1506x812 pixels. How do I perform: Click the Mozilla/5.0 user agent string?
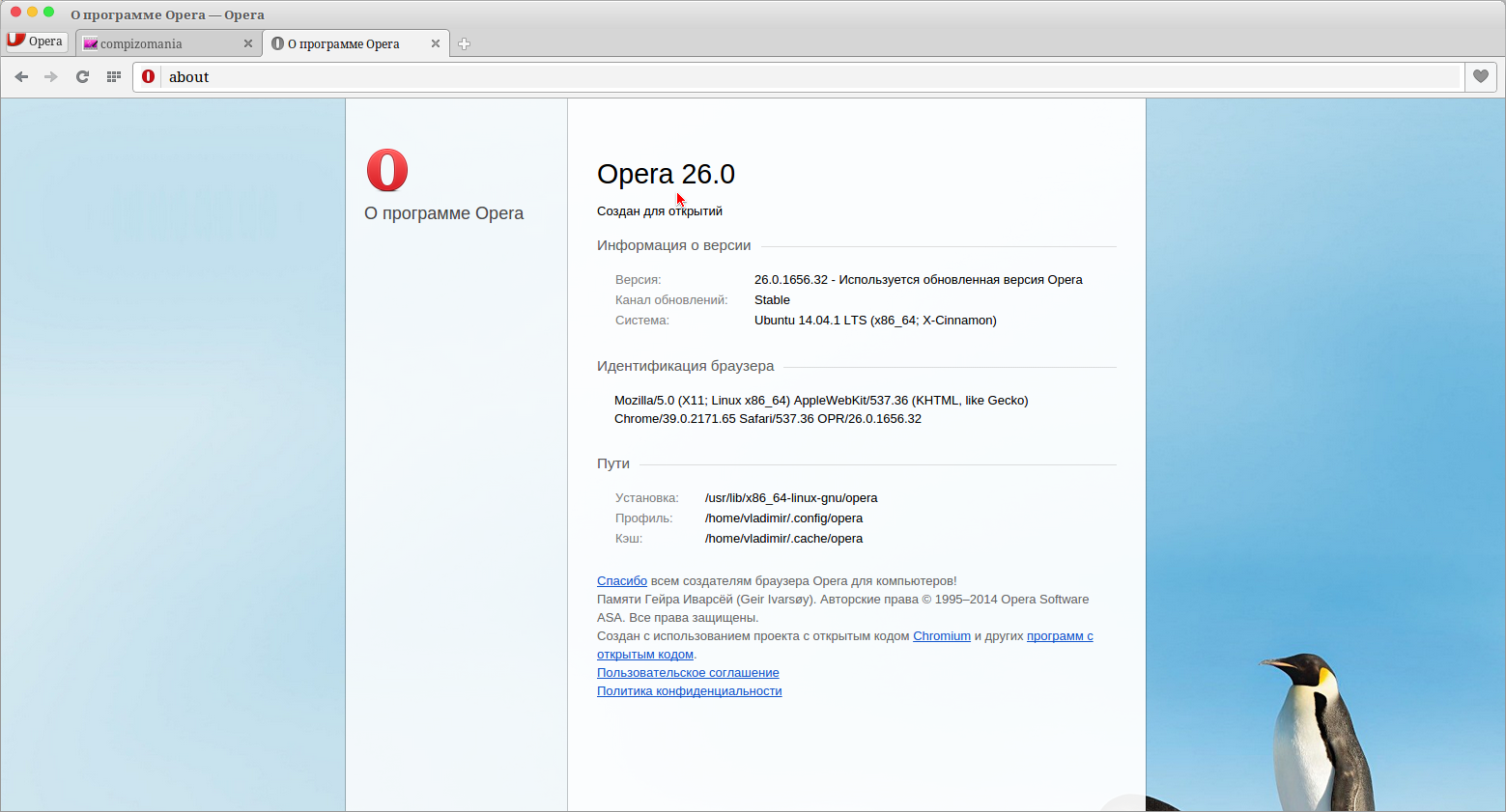tap(821, 409)
